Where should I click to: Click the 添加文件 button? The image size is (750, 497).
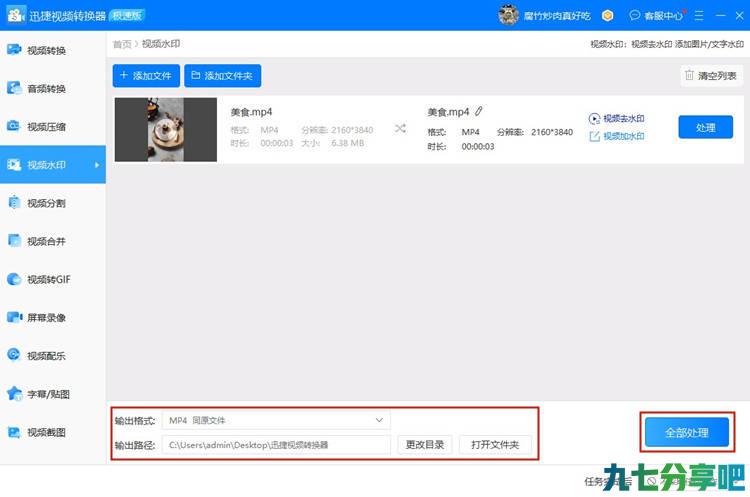click(146, 76)
